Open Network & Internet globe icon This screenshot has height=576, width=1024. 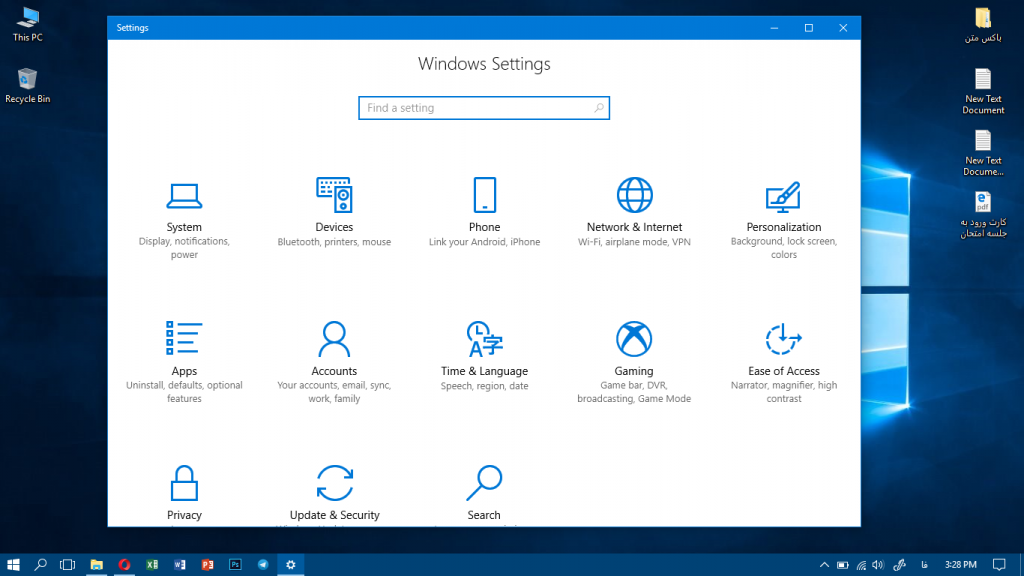coord(634,195)
